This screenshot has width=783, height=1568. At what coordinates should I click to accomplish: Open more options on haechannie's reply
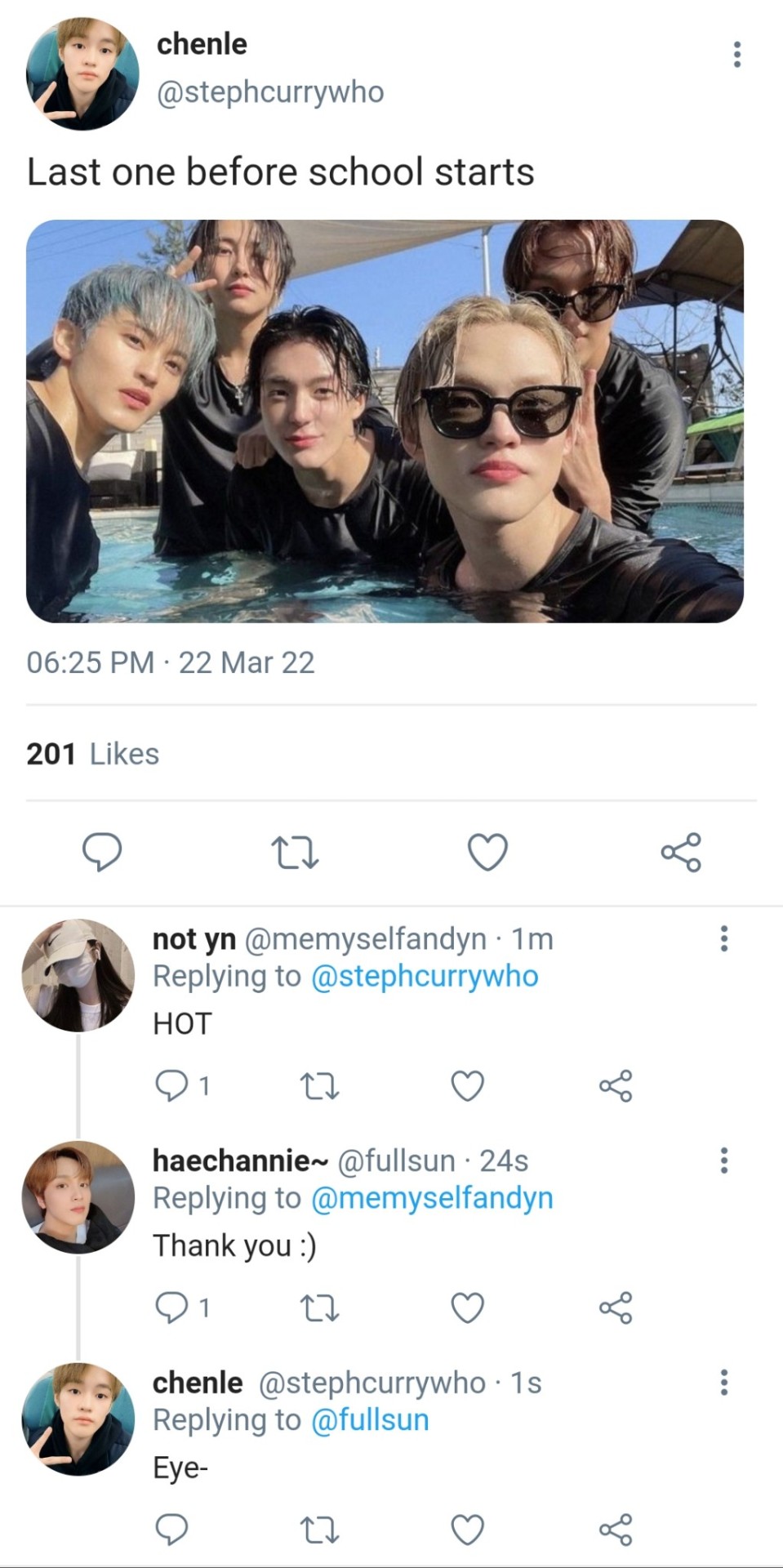pos(723,1160)
